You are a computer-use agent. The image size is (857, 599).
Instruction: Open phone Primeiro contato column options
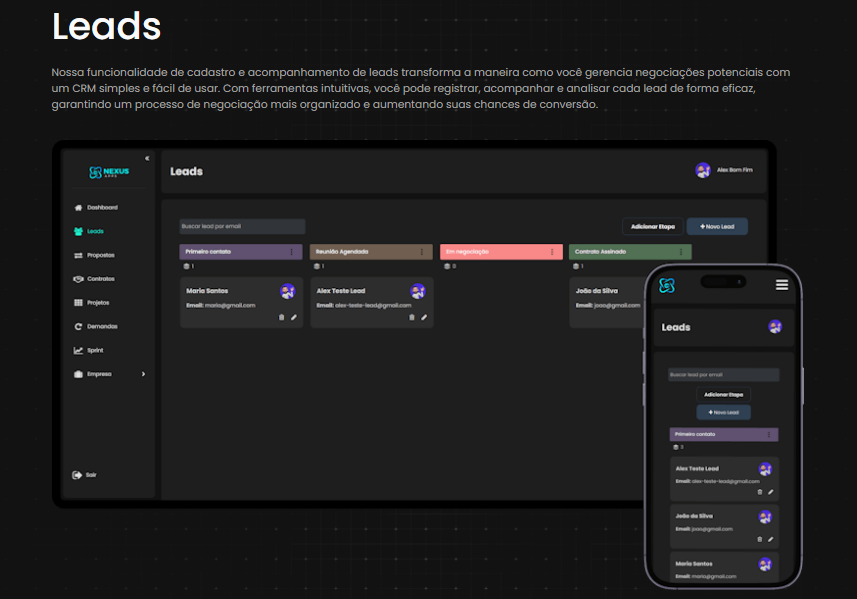pos(768,434)
